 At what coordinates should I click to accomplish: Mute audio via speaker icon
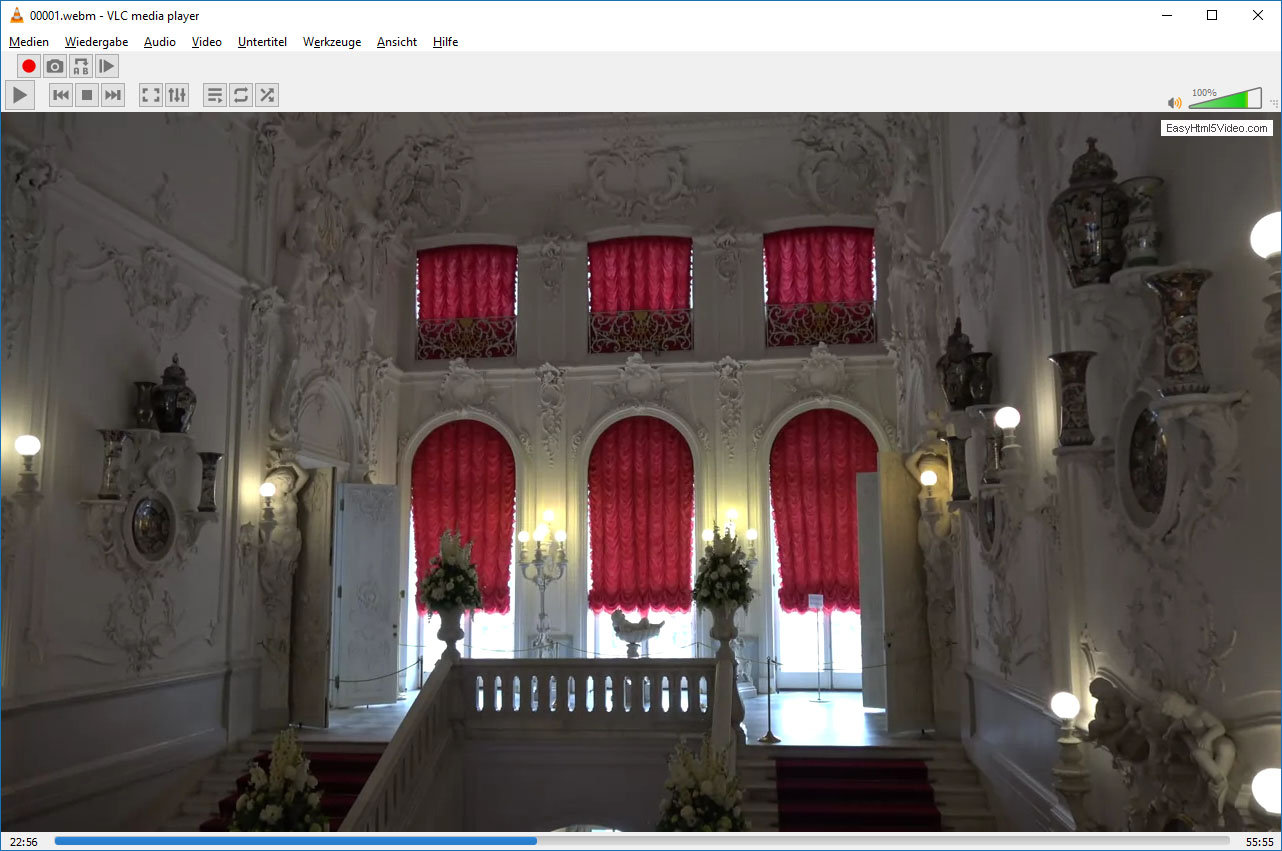coord(1174,103)
